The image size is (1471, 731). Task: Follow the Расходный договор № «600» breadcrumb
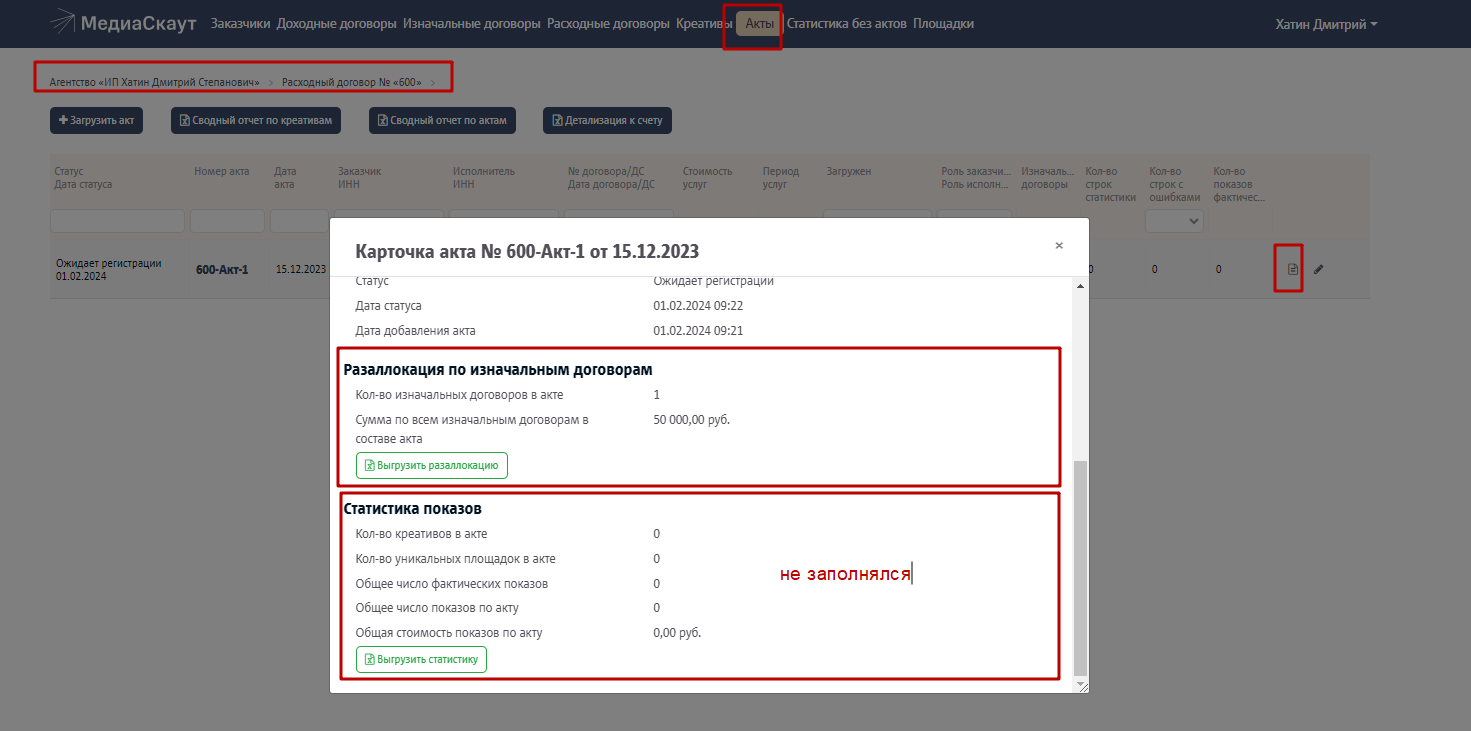click(x=352, y=82)
